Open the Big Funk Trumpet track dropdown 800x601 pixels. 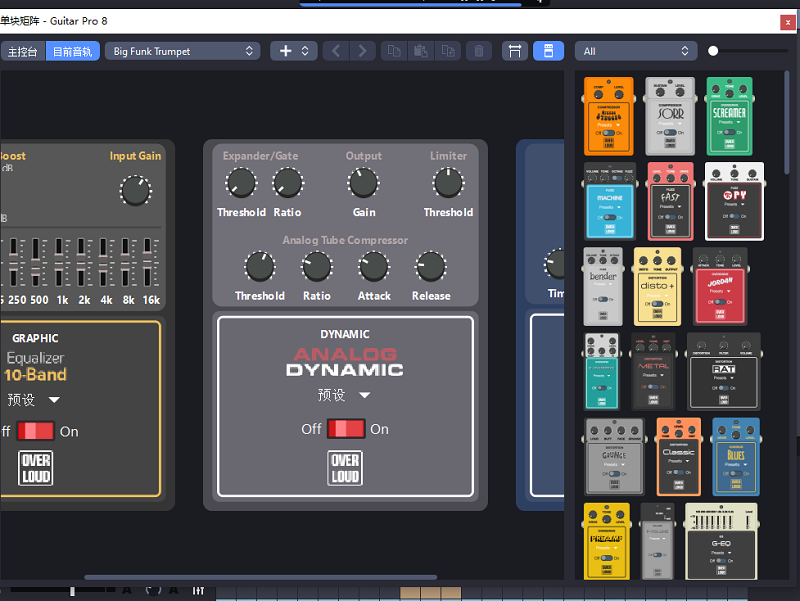pyautogui.click(x=183, y=51)
